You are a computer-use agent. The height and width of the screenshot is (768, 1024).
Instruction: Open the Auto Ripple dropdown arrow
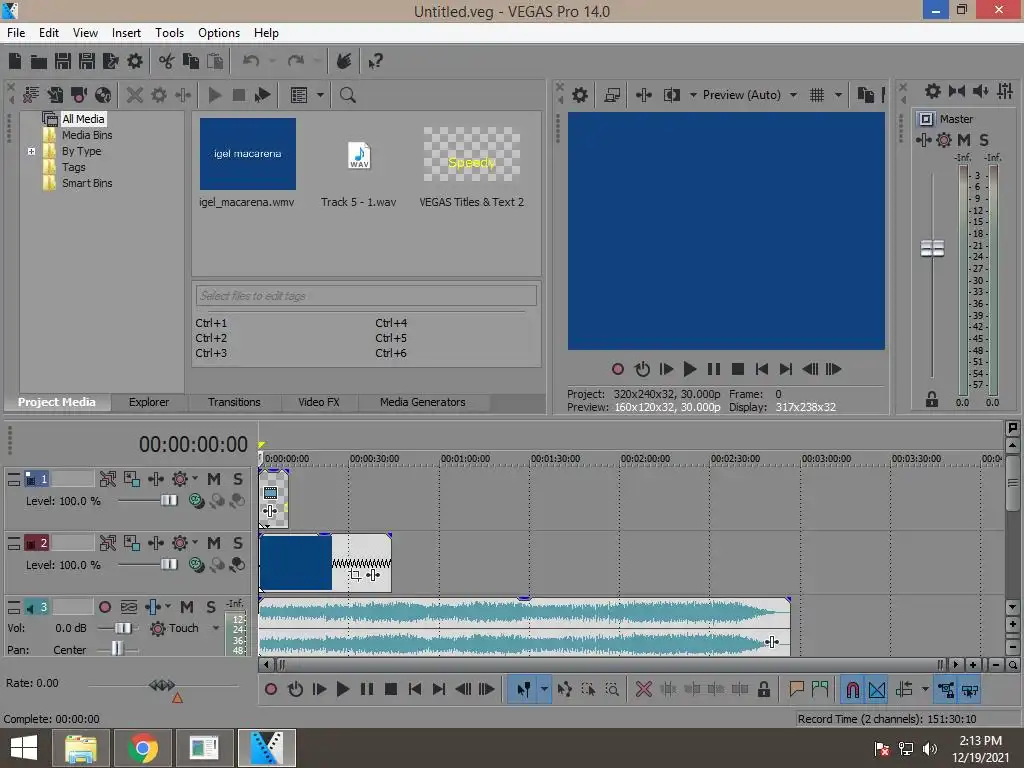pos(925,690)
